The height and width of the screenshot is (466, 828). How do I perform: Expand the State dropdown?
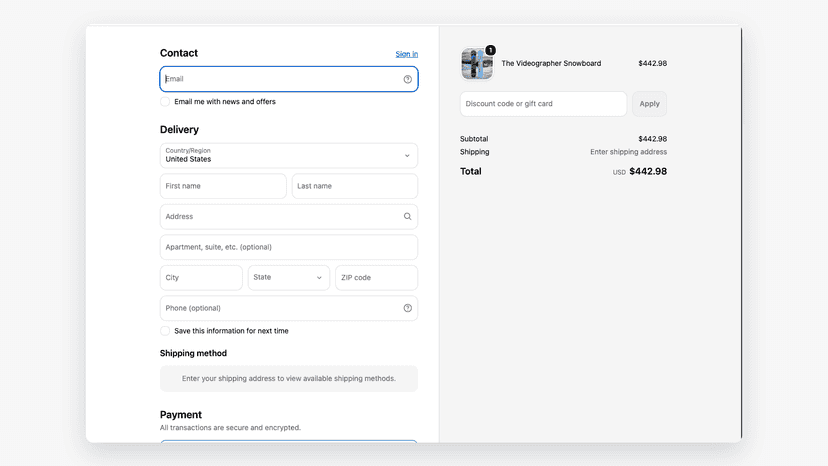(x=289, y=277)
